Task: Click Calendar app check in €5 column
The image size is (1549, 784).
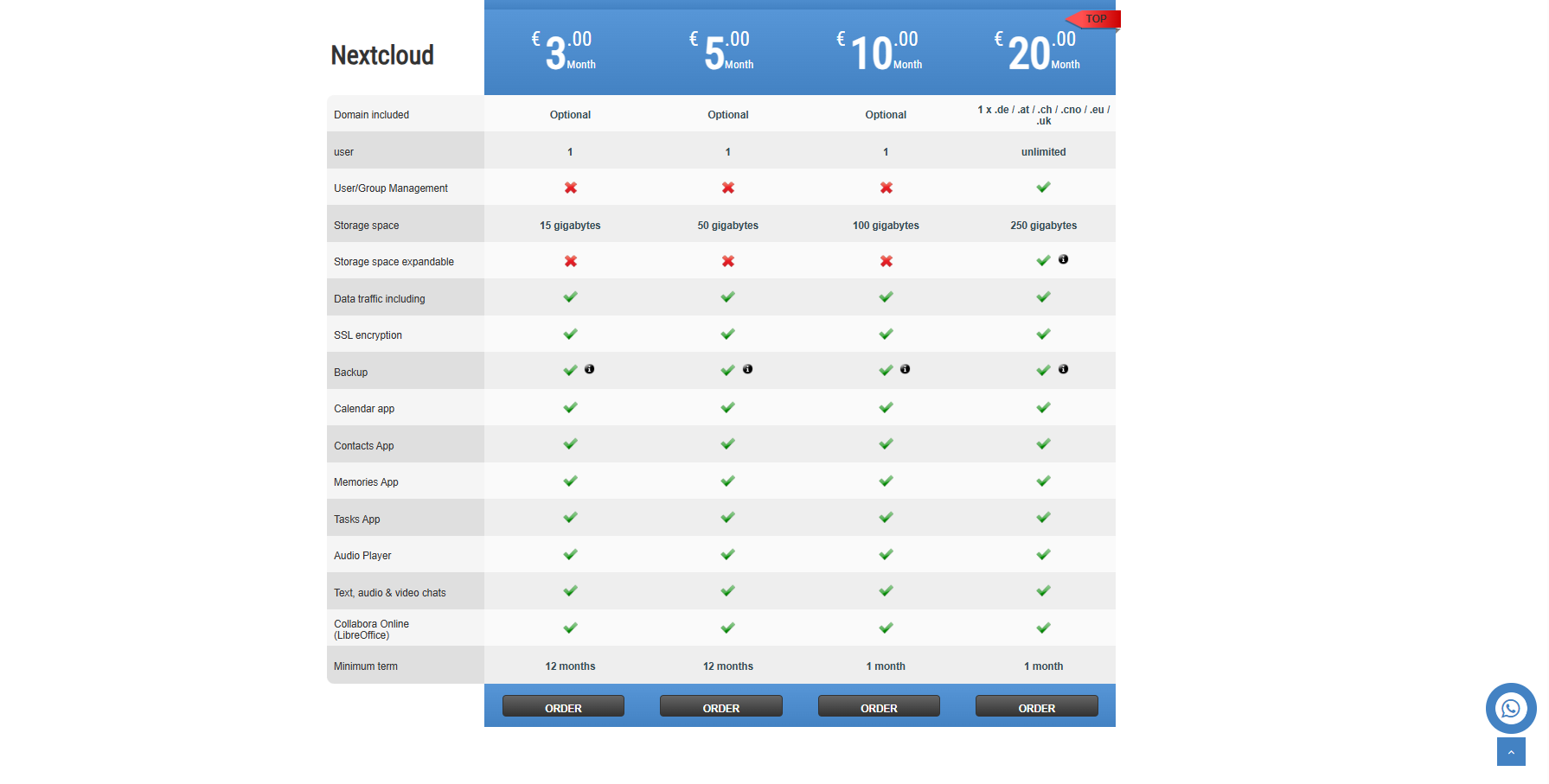Action: tap(728, 407)
